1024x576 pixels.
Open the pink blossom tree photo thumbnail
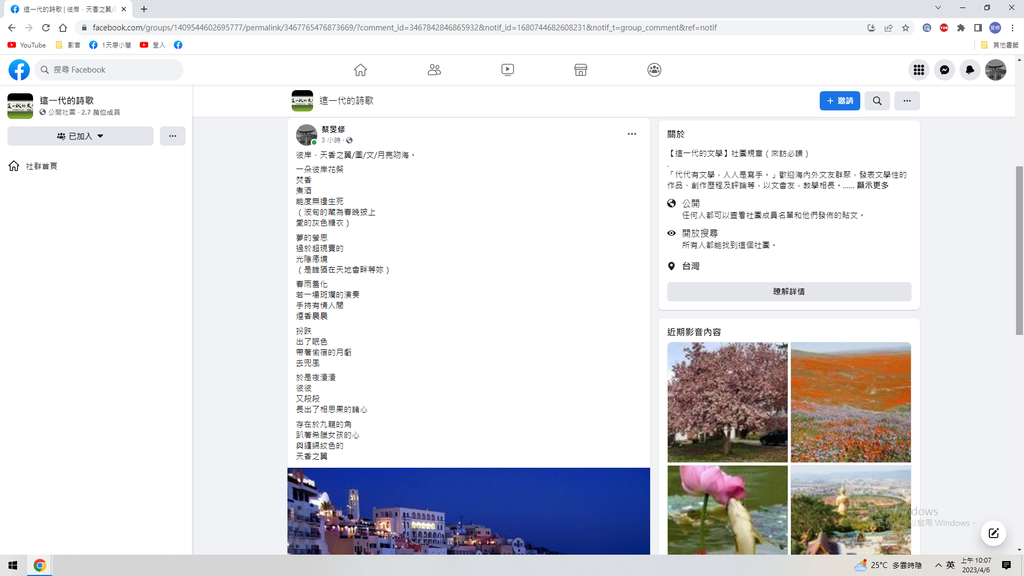[728, 402]
